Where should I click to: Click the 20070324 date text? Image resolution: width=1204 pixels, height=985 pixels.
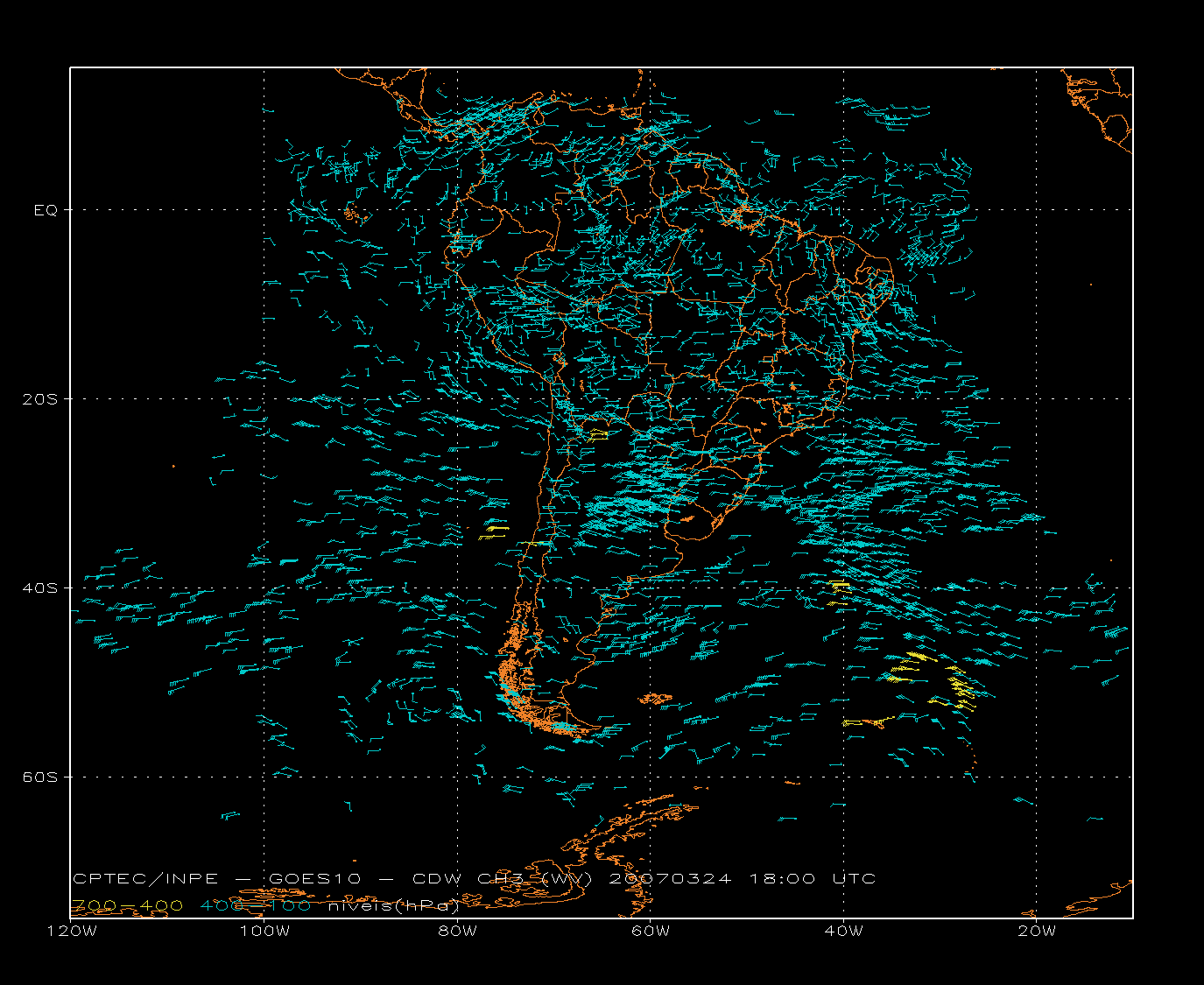669,878
